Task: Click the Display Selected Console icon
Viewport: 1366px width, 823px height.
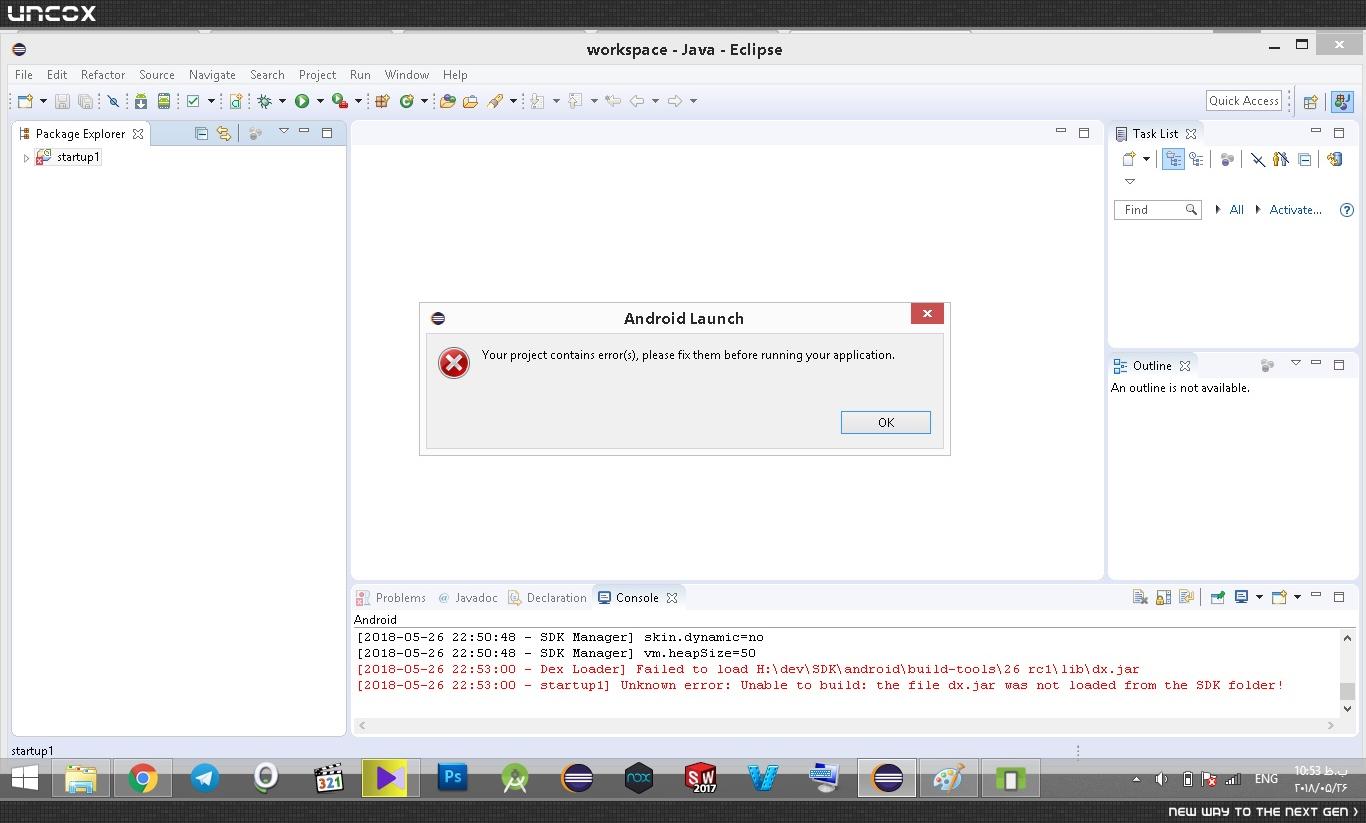Action: pos(1241,597)
